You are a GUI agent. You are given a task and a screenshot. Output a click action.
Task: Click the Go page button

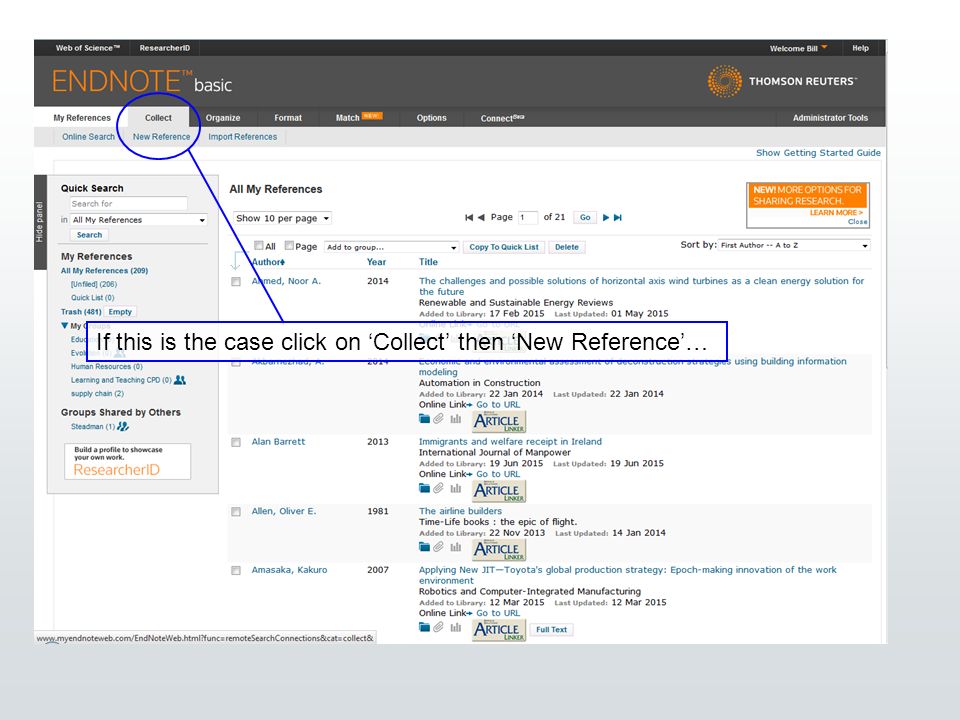[x=585, y=217]
